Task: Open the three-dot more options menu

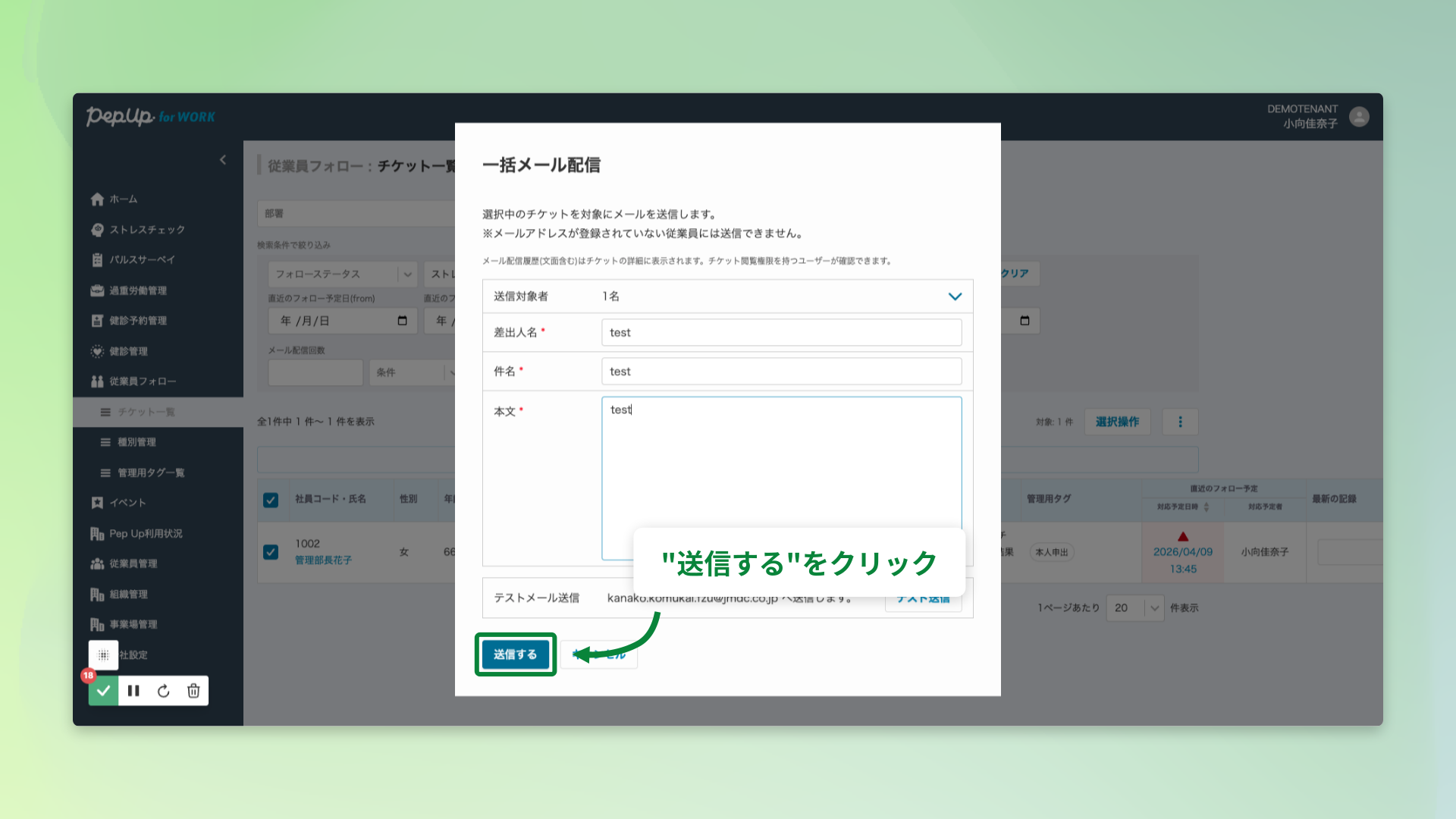Action: [x=1180, y=422]
